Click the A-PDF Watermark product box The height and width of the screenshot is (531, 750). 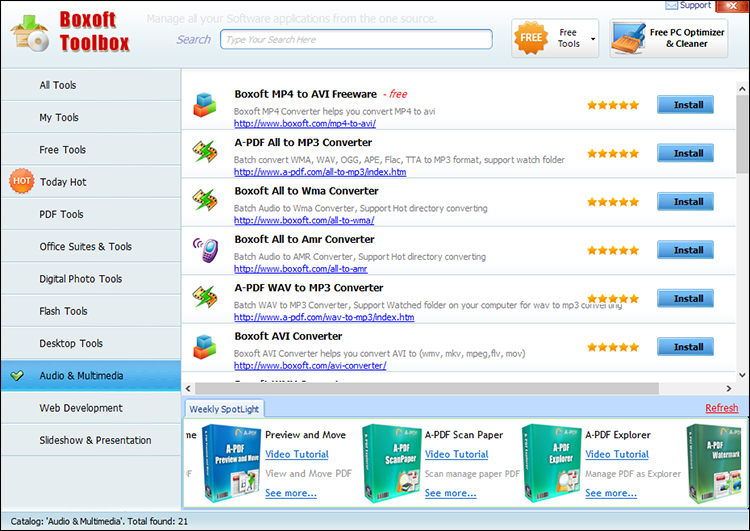coord(715,463)
